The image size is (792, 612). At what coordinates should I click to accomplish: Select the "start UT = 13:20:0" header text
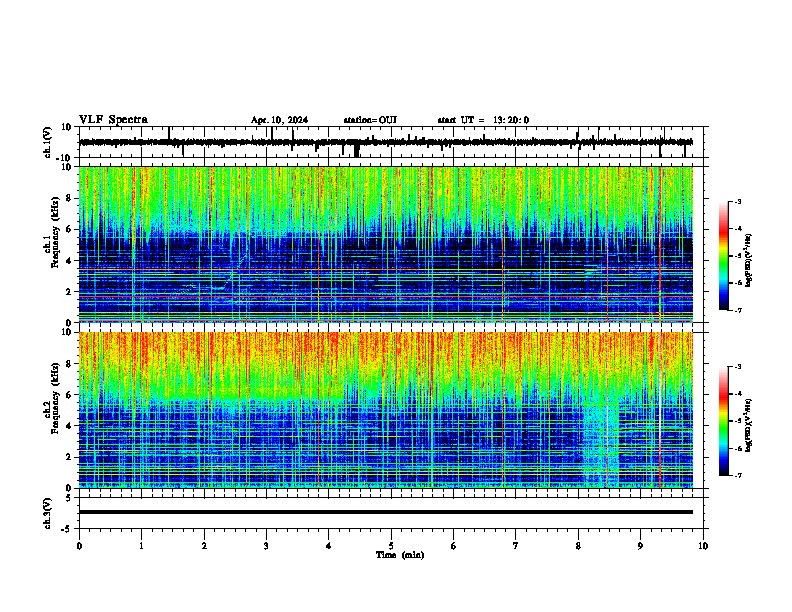[483, 120]
